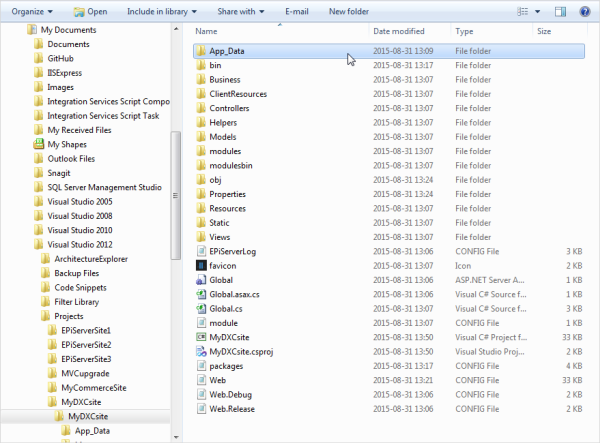Select the Web.Release config file icon
600x443 pixels.
(200, 410)
